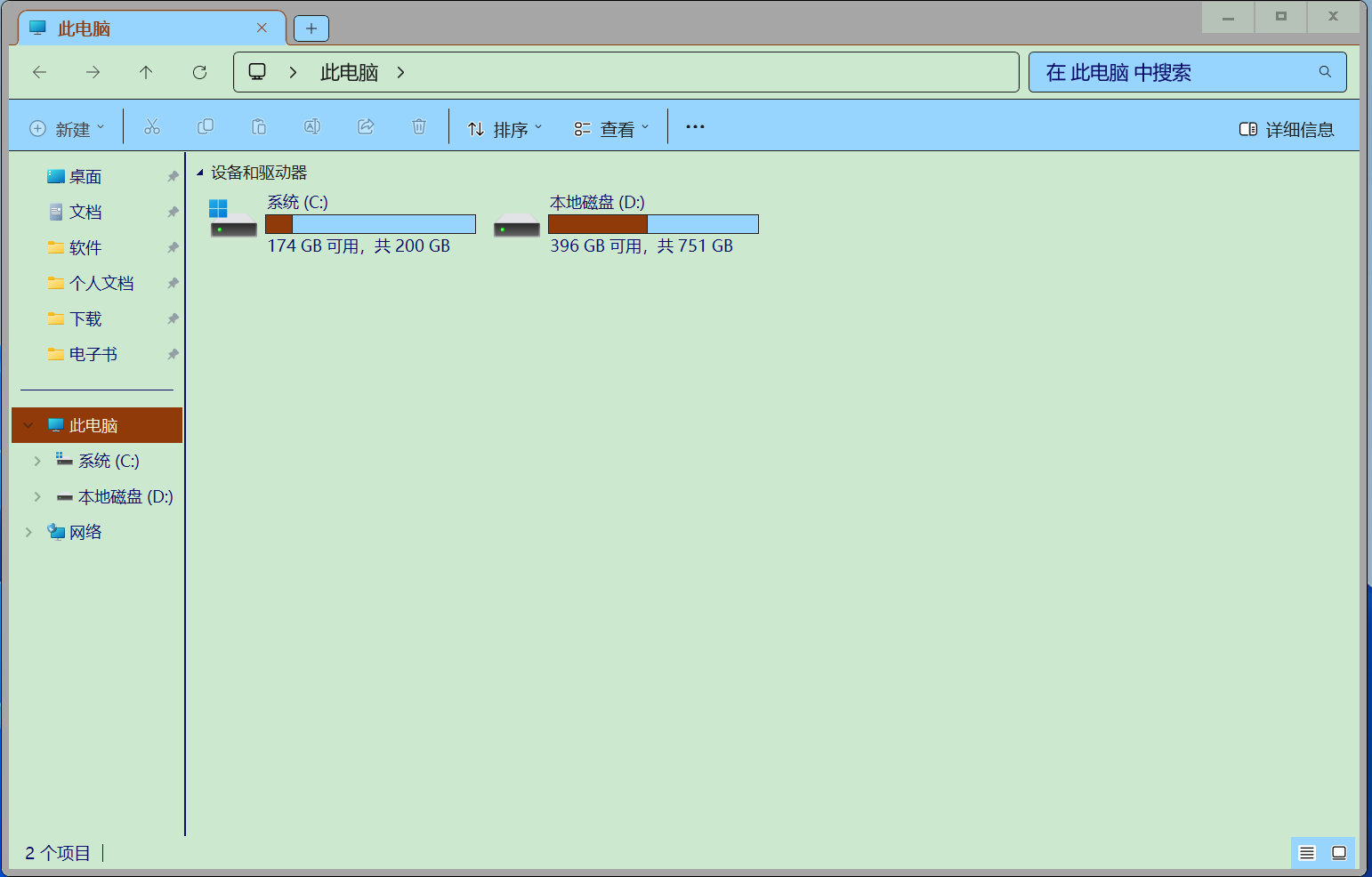Select 下载 folder in quick access

tap(85, 318)
